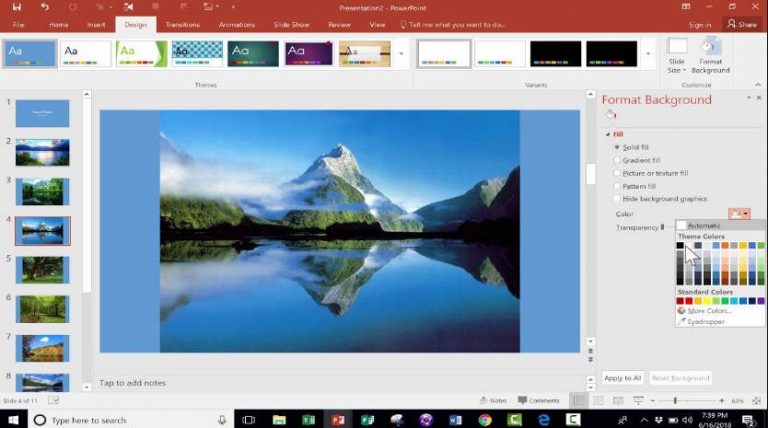Expand the Variants gallery more arrow
768x428 pixels.
pos(648,54)
